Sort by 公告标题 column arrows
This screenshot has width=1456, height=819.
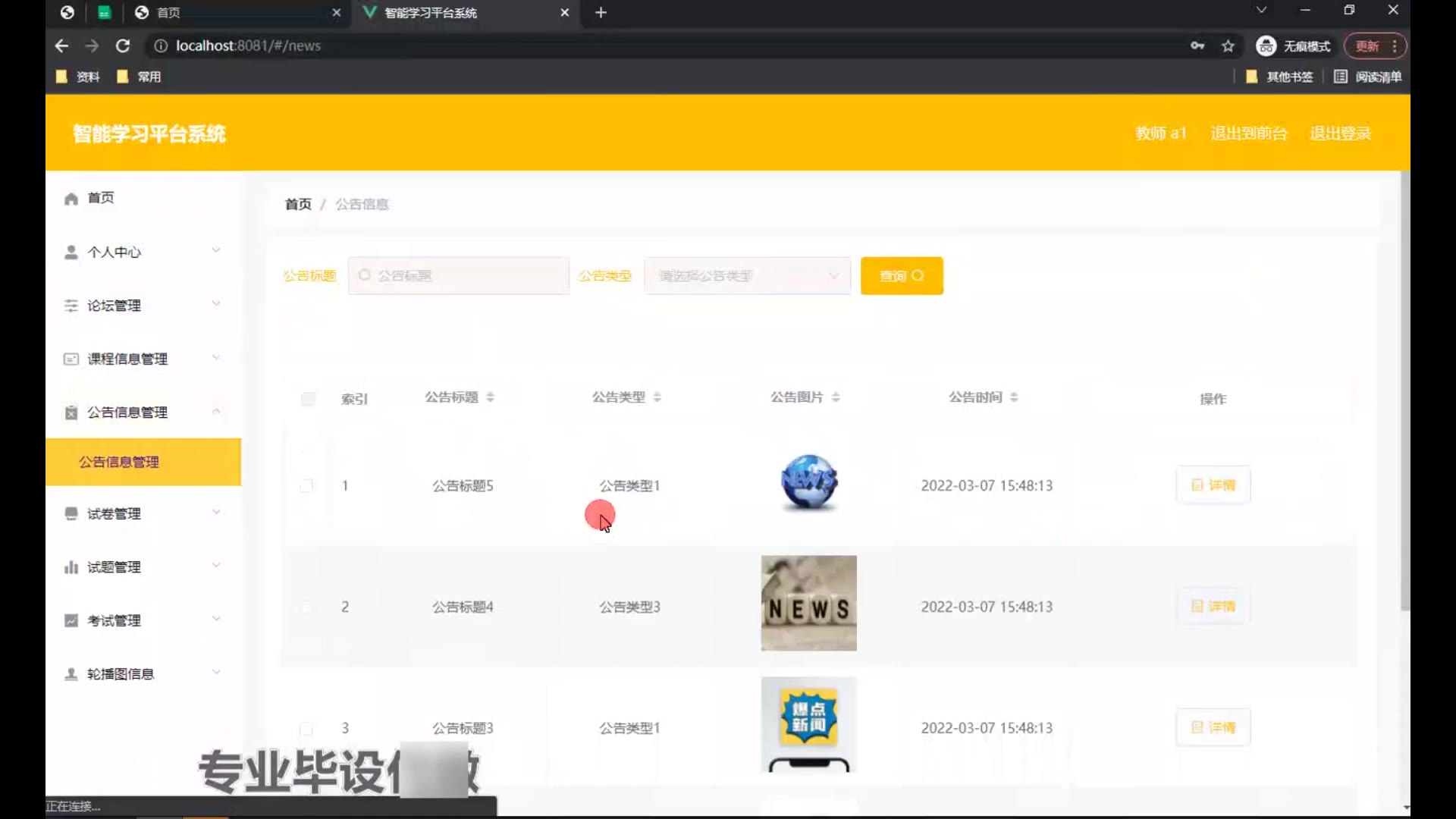pos(490,397)
